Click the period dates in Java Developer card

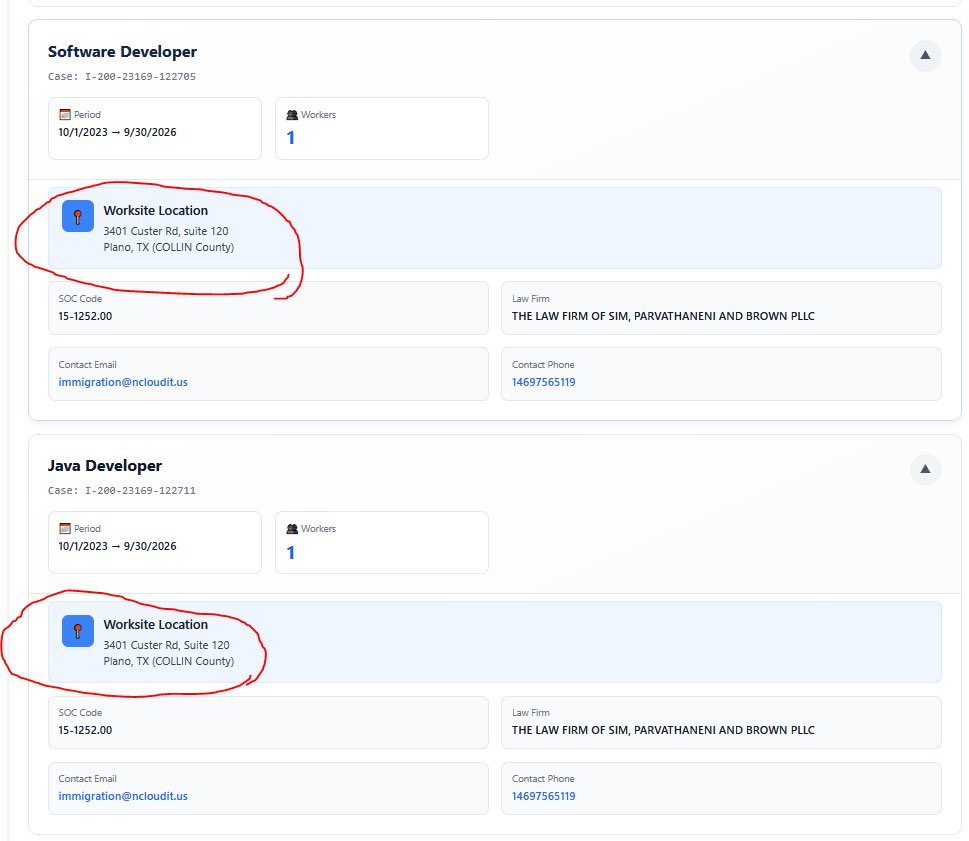click(117, 546)
